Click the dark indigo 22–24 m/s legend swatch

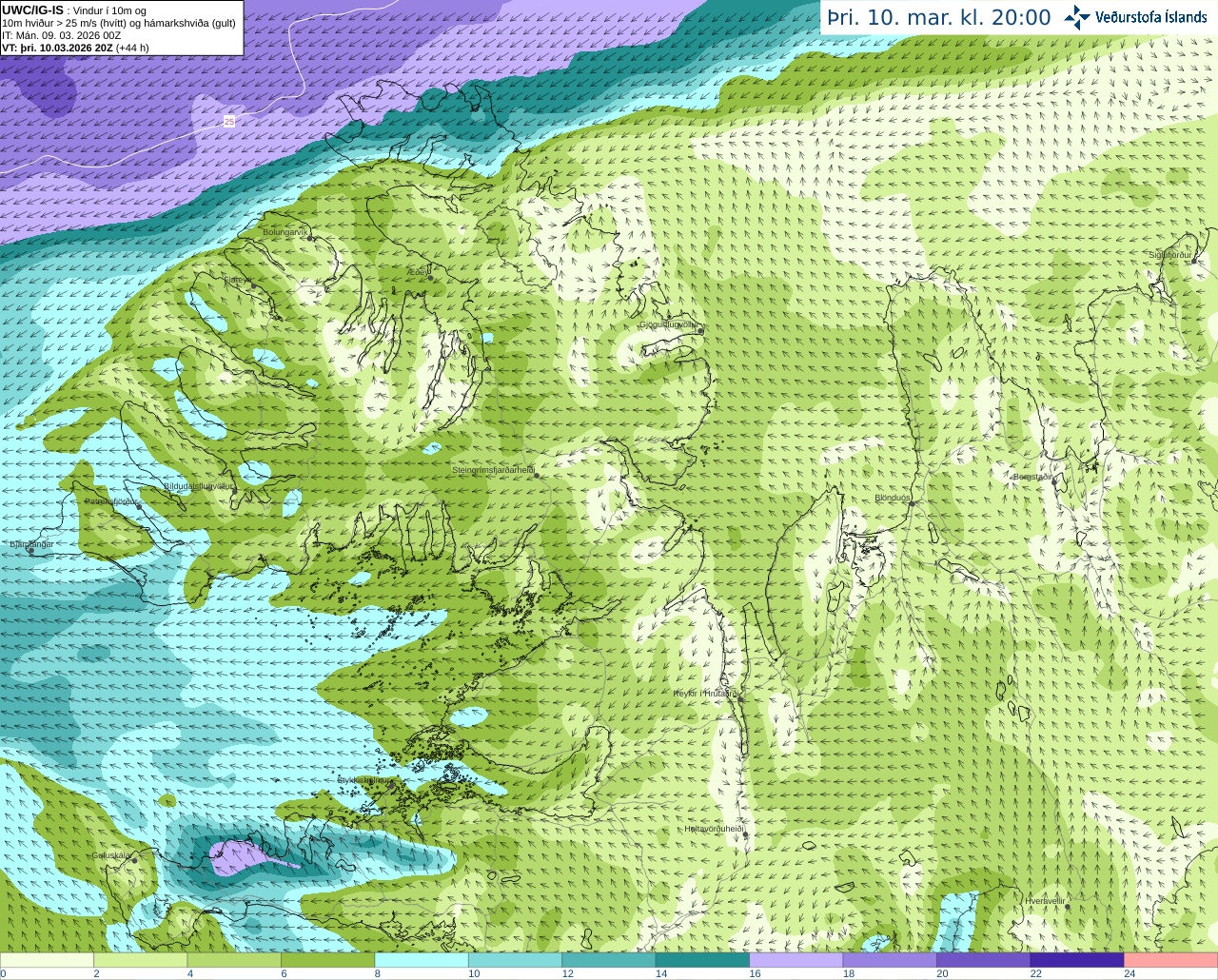pyautogui.click(x=1077, y=960)
